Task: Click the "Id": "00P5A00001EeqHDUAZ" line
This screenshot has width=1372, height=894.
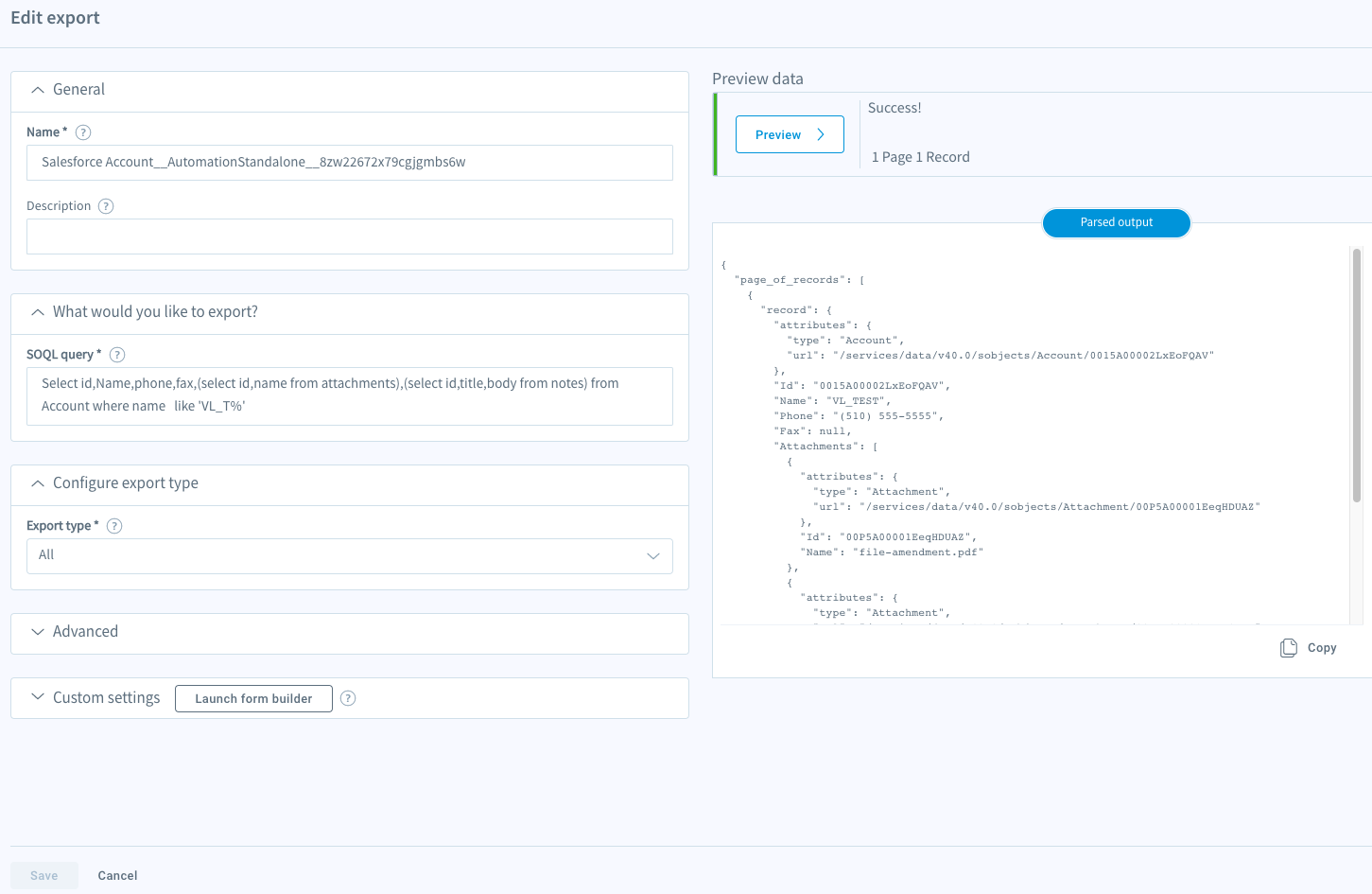Action: [889, 537]
